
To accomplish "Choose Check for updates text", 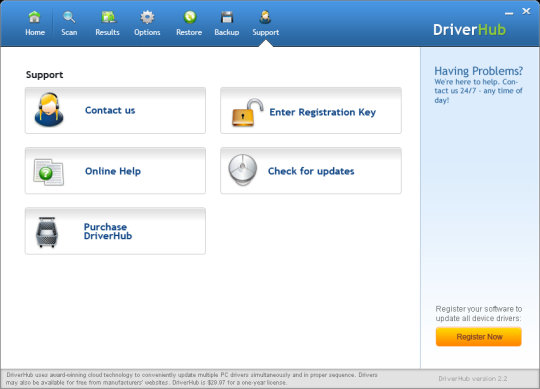I will point(311,171).
